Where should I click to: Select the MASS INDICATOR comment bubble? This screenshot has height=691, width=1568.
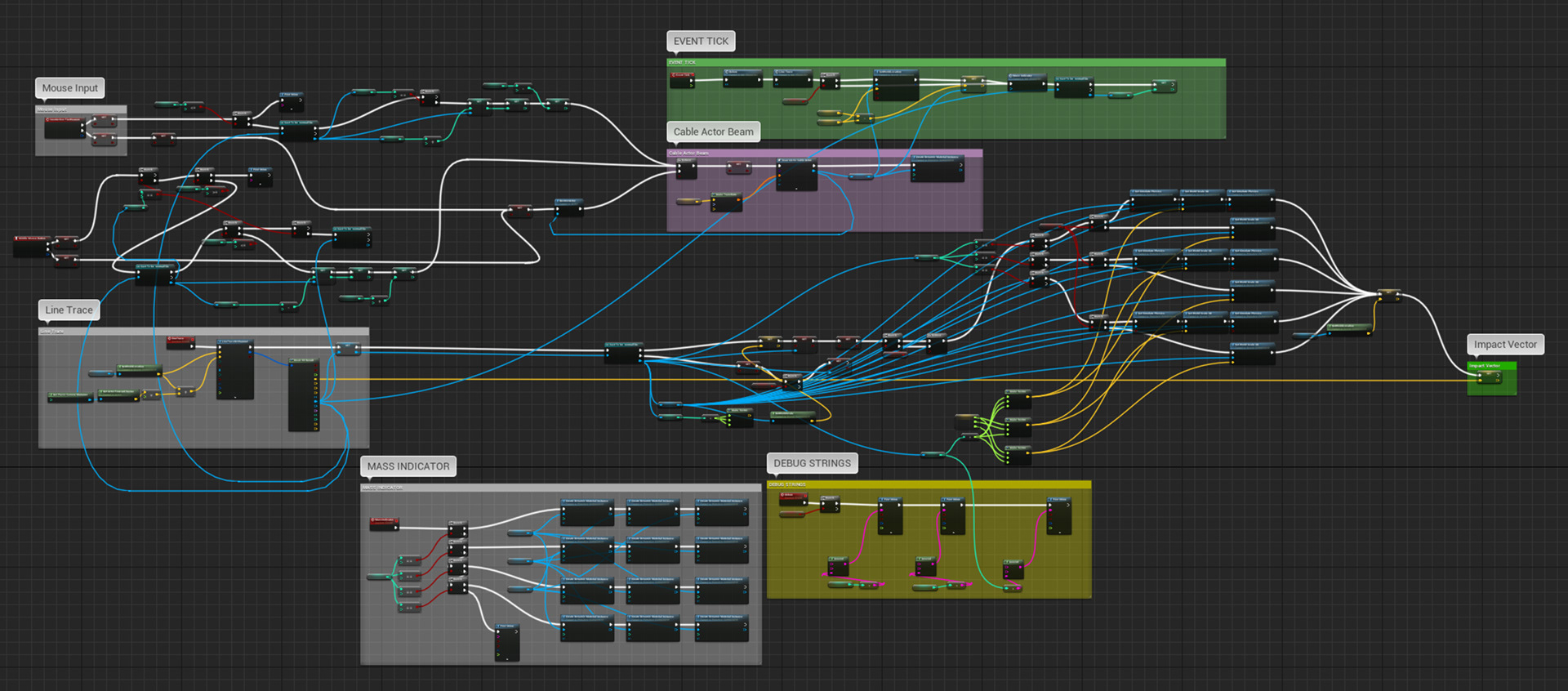[408, 466]
